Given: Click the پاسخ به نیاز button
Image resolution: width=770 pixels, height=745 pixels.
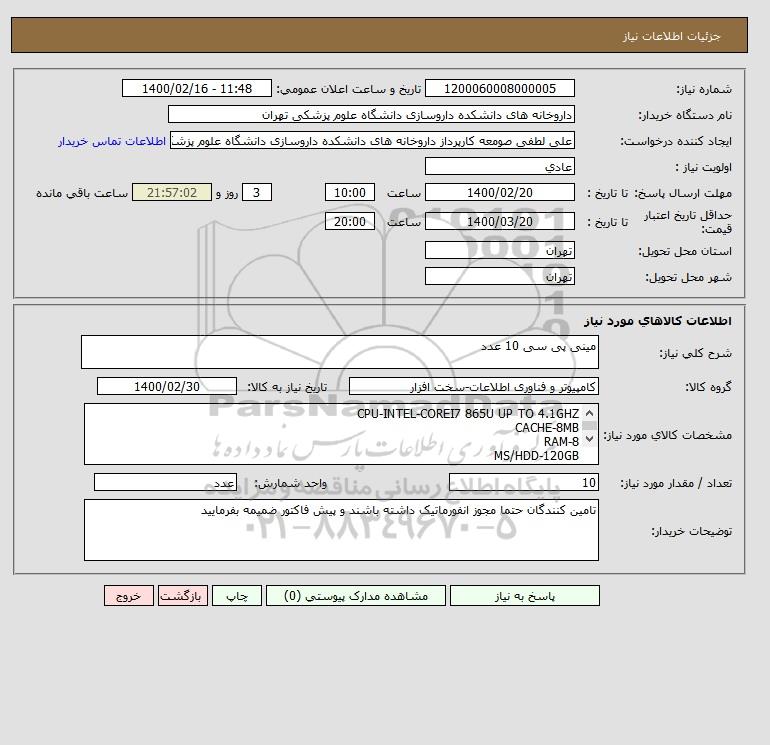Looking at the screenshot, I should 524,596.
